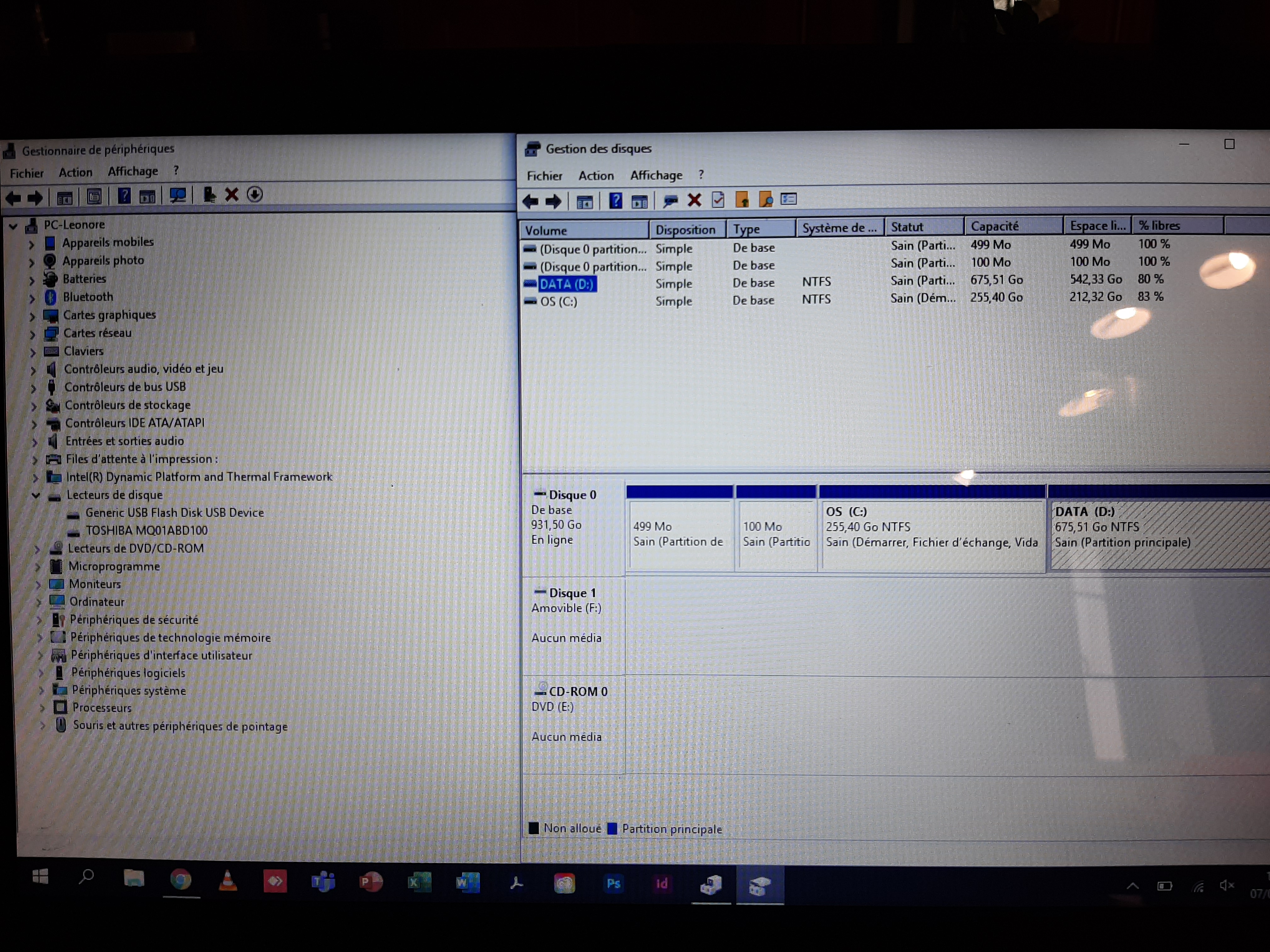The height and width of the screenshot is (952, 1270).
Task: Collapse the PC-Leonore root node
Action: pos(13,226)
